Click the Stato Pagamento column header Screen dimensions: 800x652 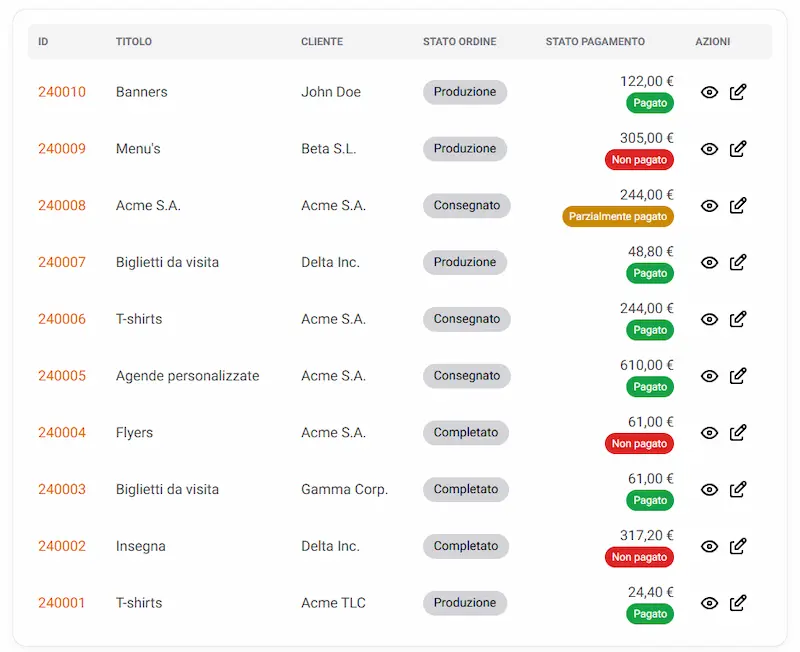(595, 42)
